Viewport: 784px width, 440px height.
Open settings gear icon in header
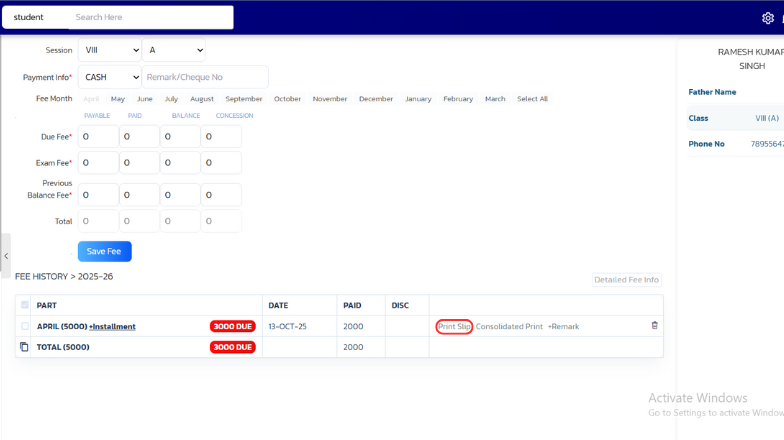tap(768, 18)
